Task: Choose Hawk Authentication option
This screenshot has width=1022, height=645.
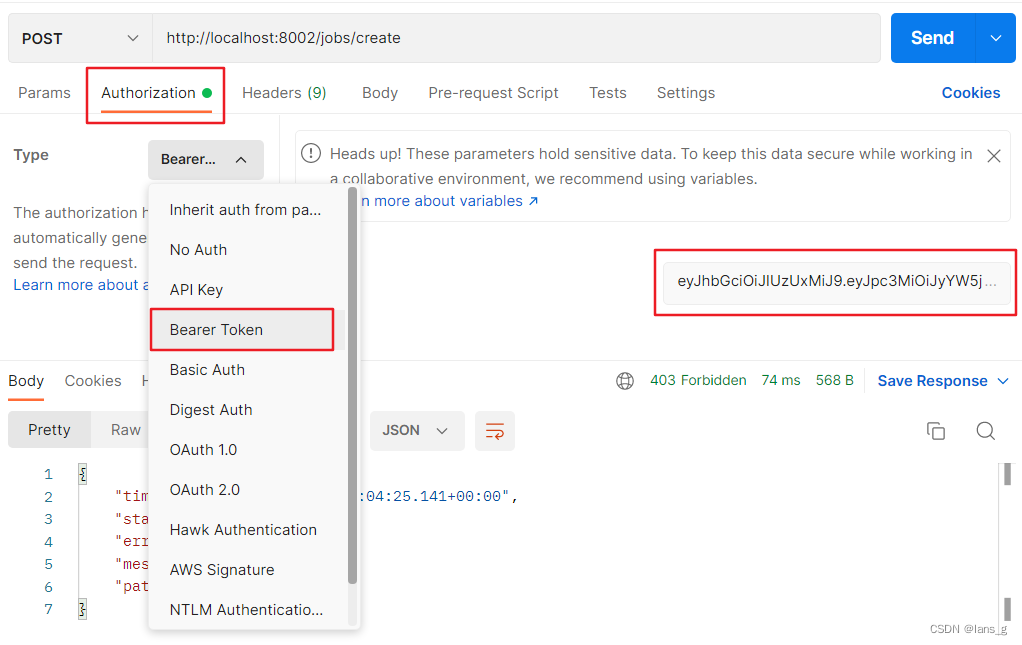Action: [248, 530]
